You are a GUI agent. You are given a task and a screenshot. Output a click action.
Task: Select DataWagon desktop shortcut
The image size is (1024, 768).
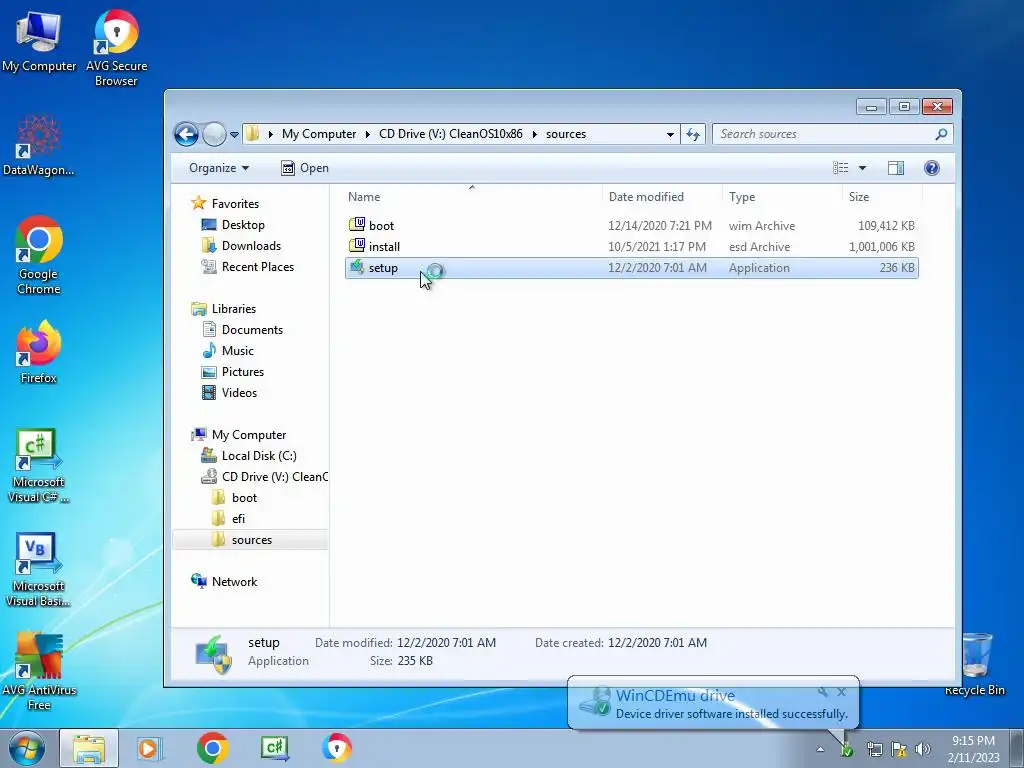tap(39, 145)
